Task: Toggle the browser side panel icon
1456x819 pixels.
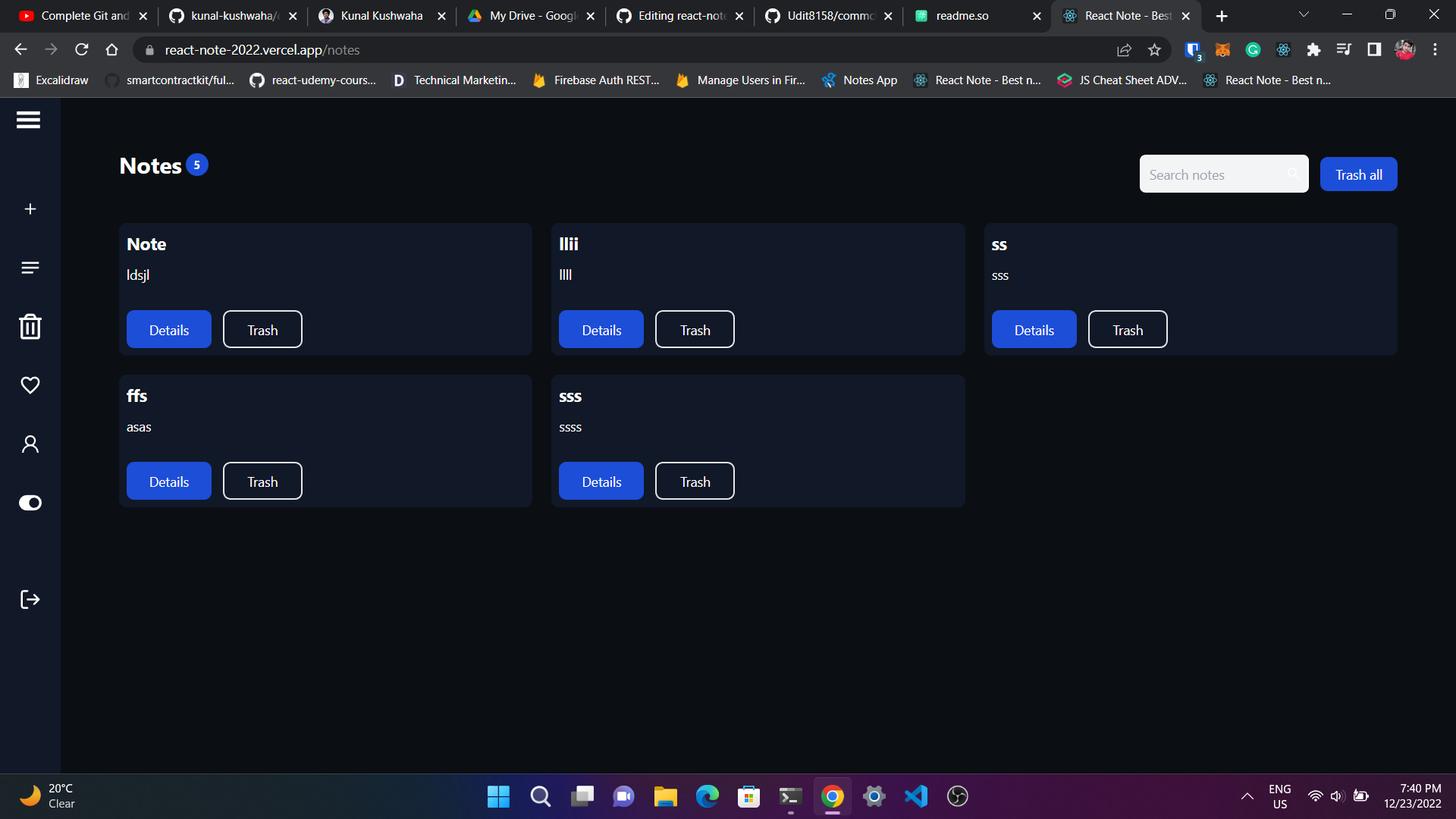Action: pyautogui.click(x=1373, y=50)
